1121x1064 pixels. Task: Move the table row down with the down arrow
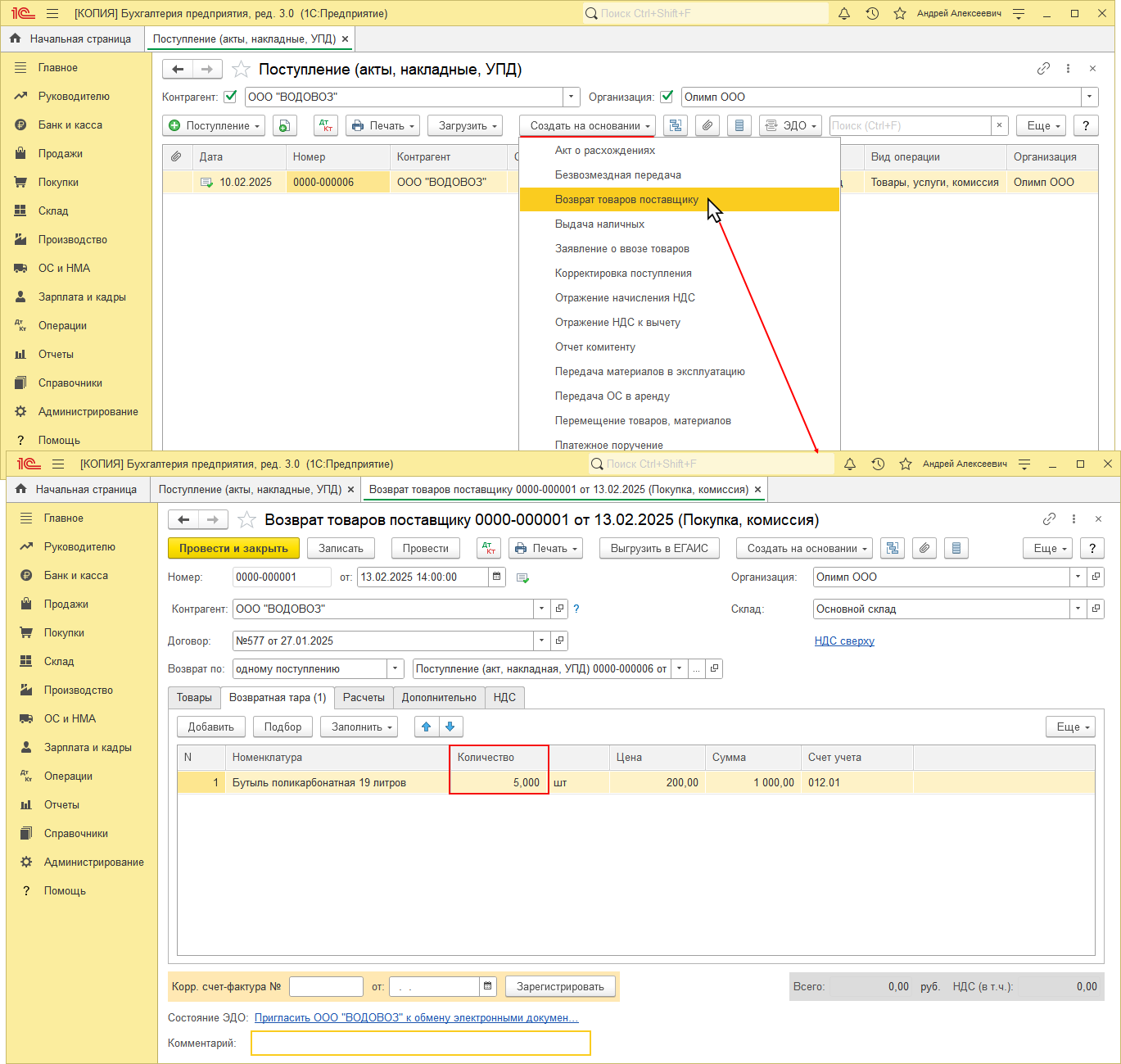tap(450, 727)
